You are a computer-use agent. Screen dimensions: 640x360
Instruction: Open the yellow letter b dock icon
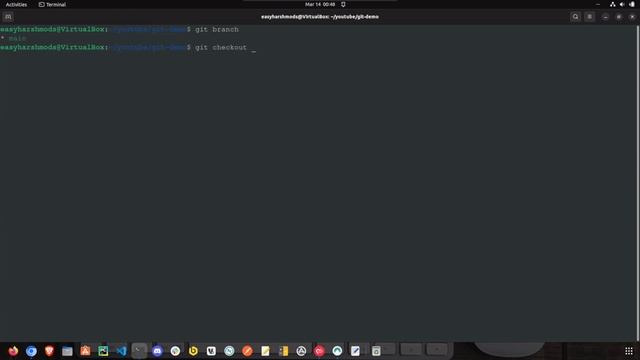tap(193, 351)
